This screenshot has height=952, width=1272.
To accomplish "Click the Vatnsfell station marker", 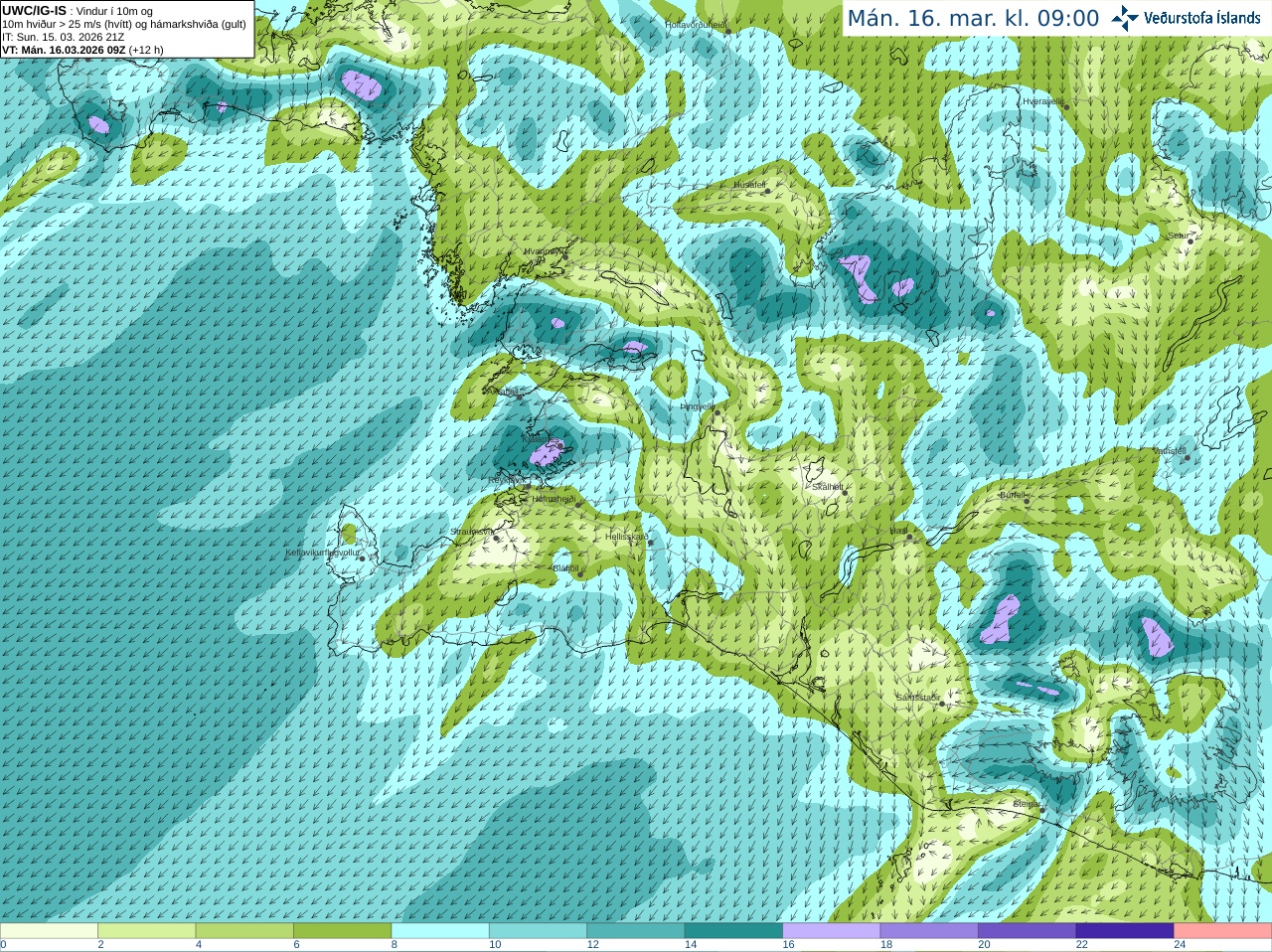I will [x=1188, y=458].
